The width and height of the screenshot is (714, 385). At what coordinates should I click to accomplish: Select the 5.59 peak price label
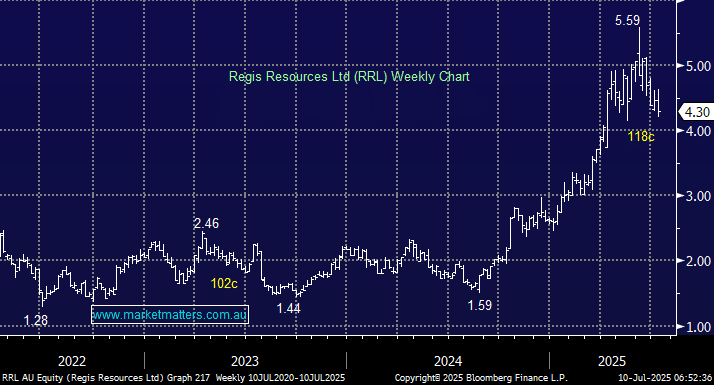tap(627, 20)
